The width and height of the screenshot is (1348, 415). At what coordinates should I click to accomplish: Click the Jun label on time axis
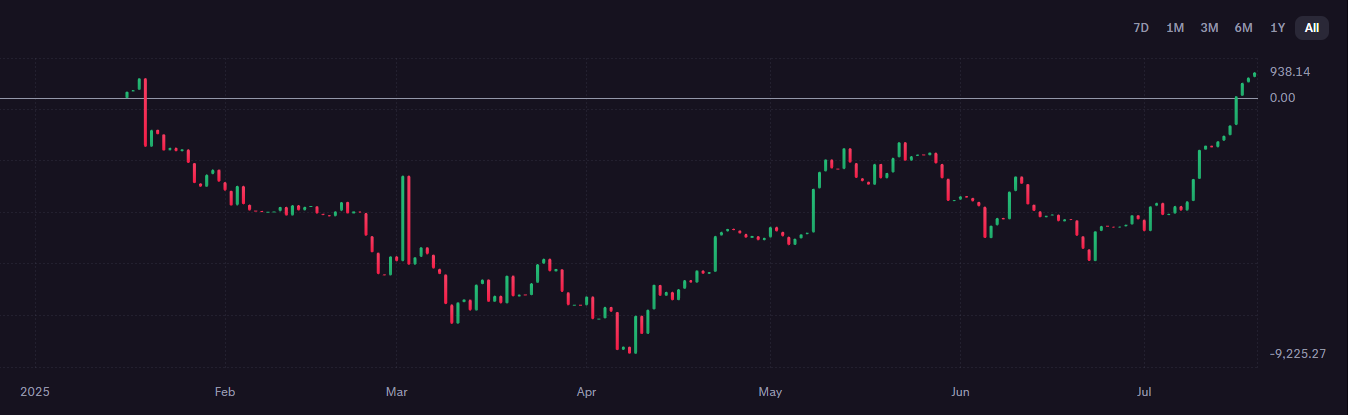click(960, 390)
